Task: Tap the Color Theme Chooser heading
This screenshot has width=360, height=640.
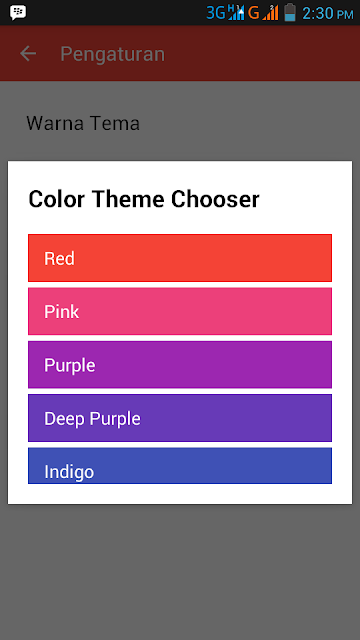Action: 144,200
